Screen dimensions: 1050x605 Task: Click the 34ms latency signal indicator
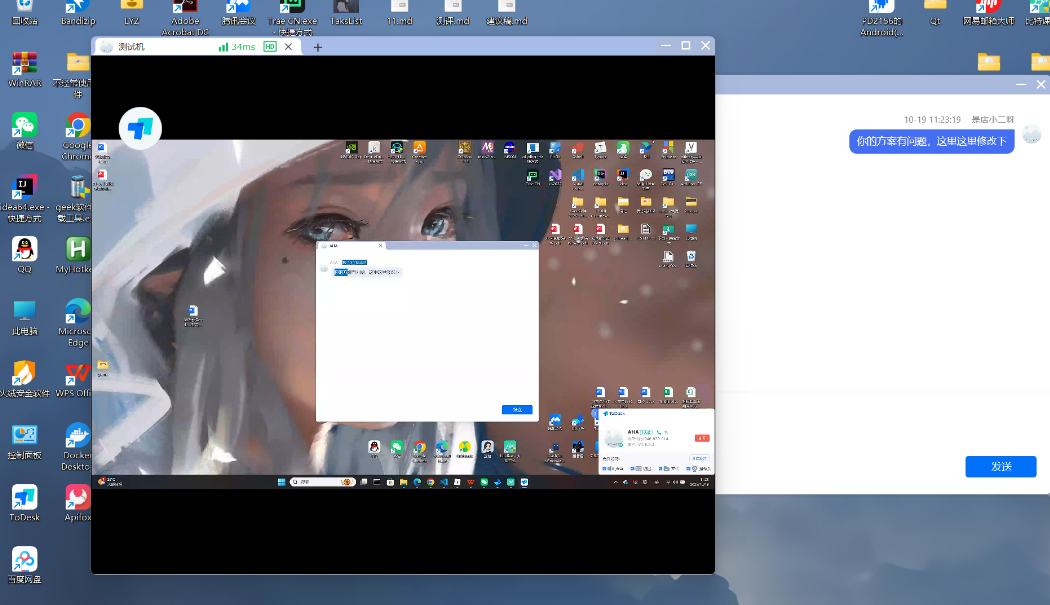click(x=237, y=47)
